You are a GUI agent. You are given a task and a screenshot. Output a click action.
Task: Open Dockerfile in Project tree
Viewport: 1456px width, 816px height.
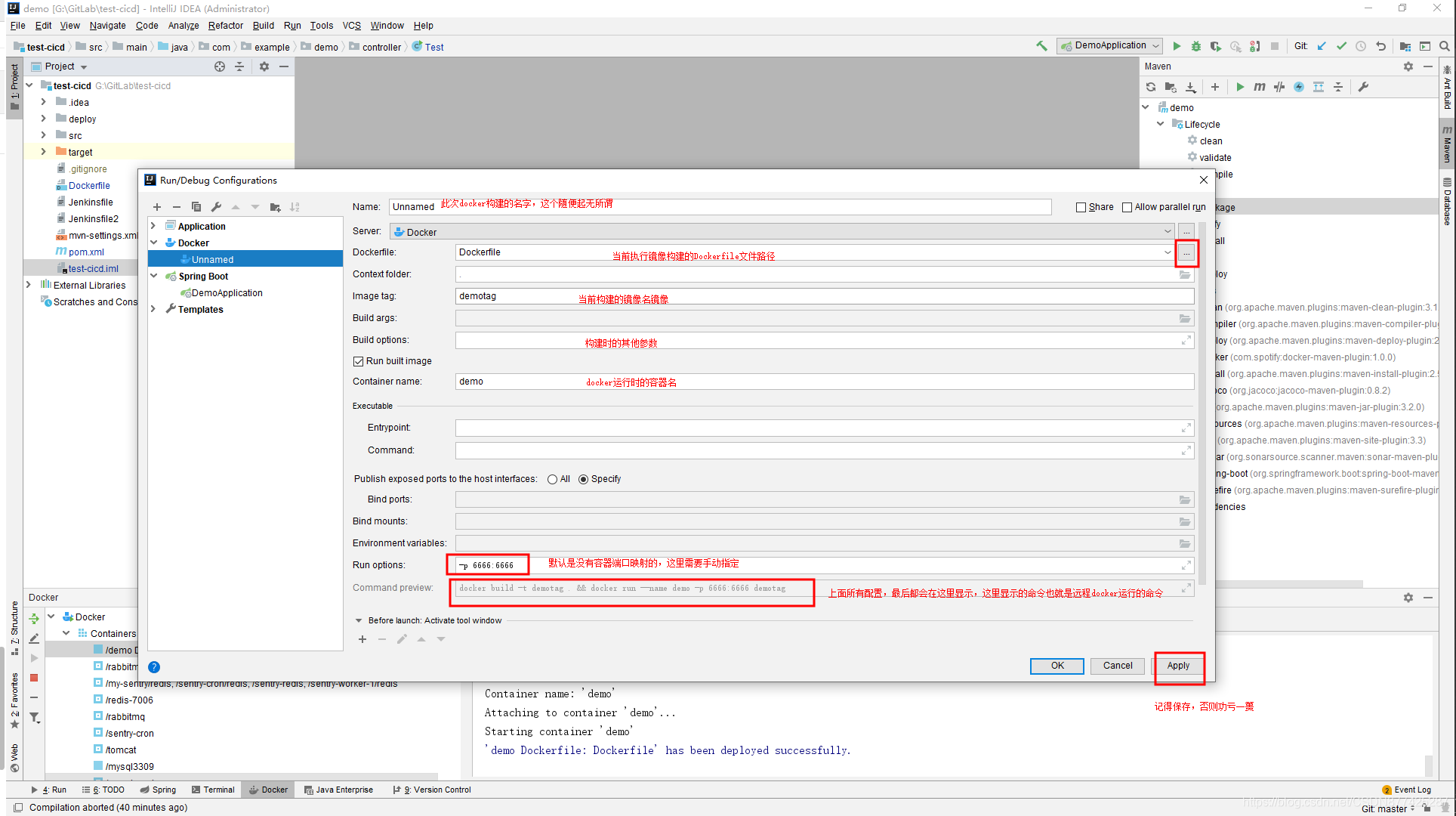pos(89,186)
